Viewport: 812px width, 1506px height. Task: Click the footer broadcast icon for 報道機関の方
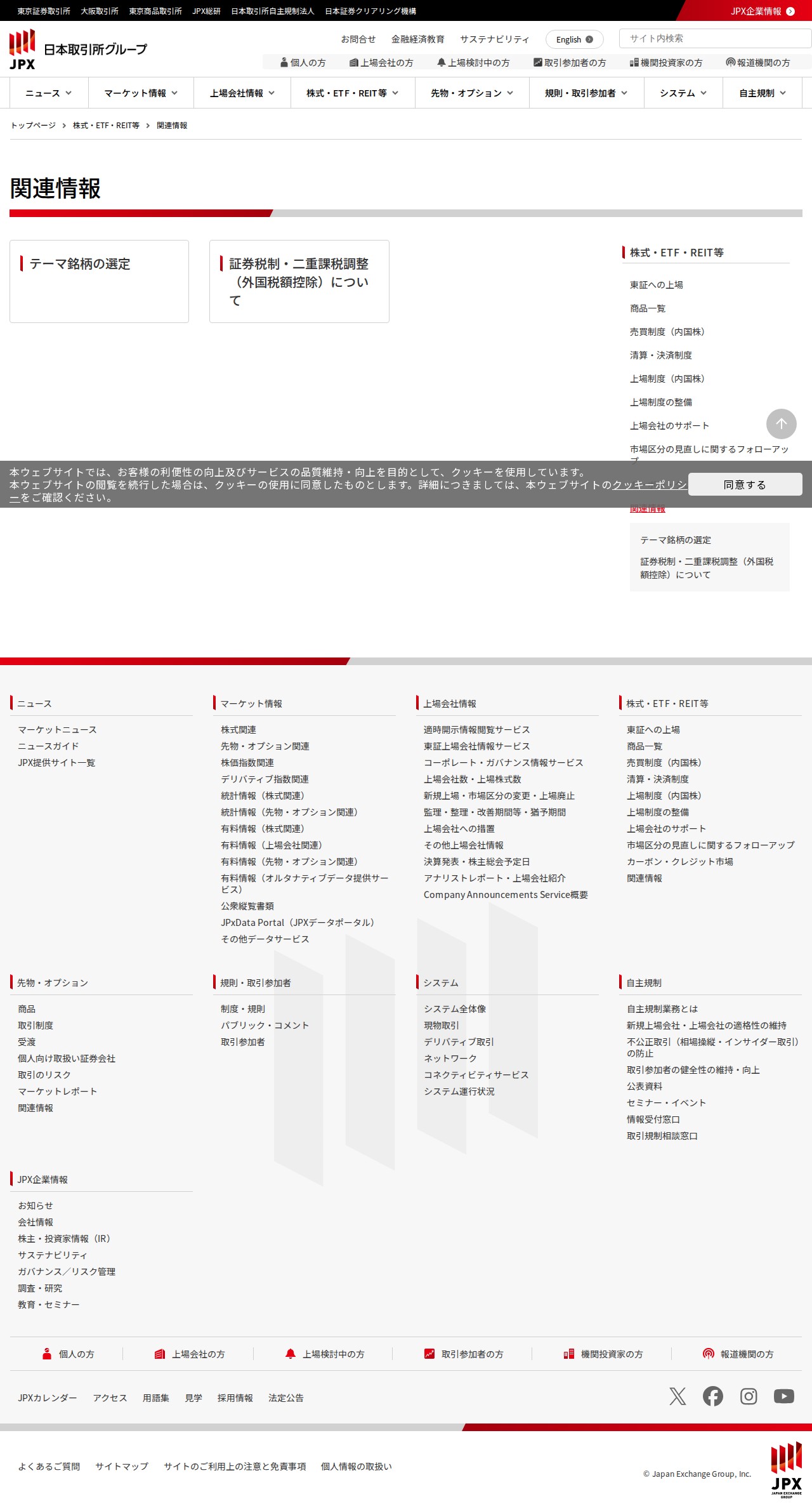(x=709, y=1354)
